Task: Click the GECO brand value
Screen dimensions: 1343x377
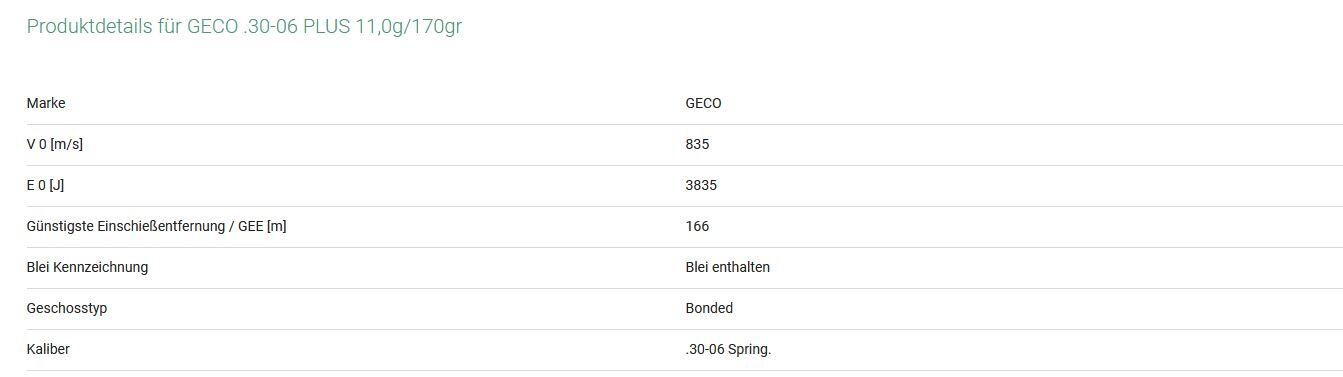Action: (x=703, y=103)
